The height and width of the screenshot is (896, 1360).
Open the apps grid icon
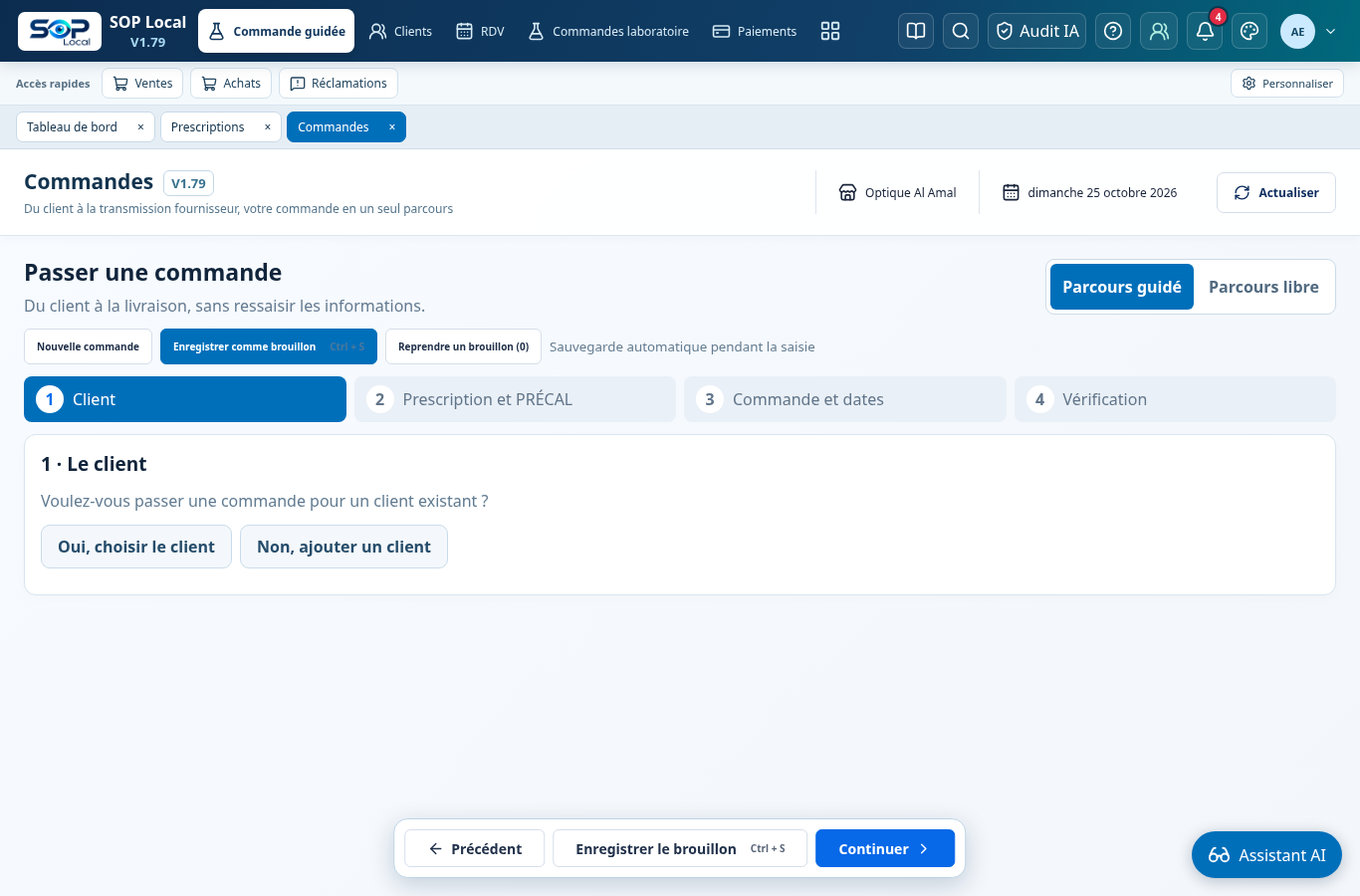coord(830,31)
